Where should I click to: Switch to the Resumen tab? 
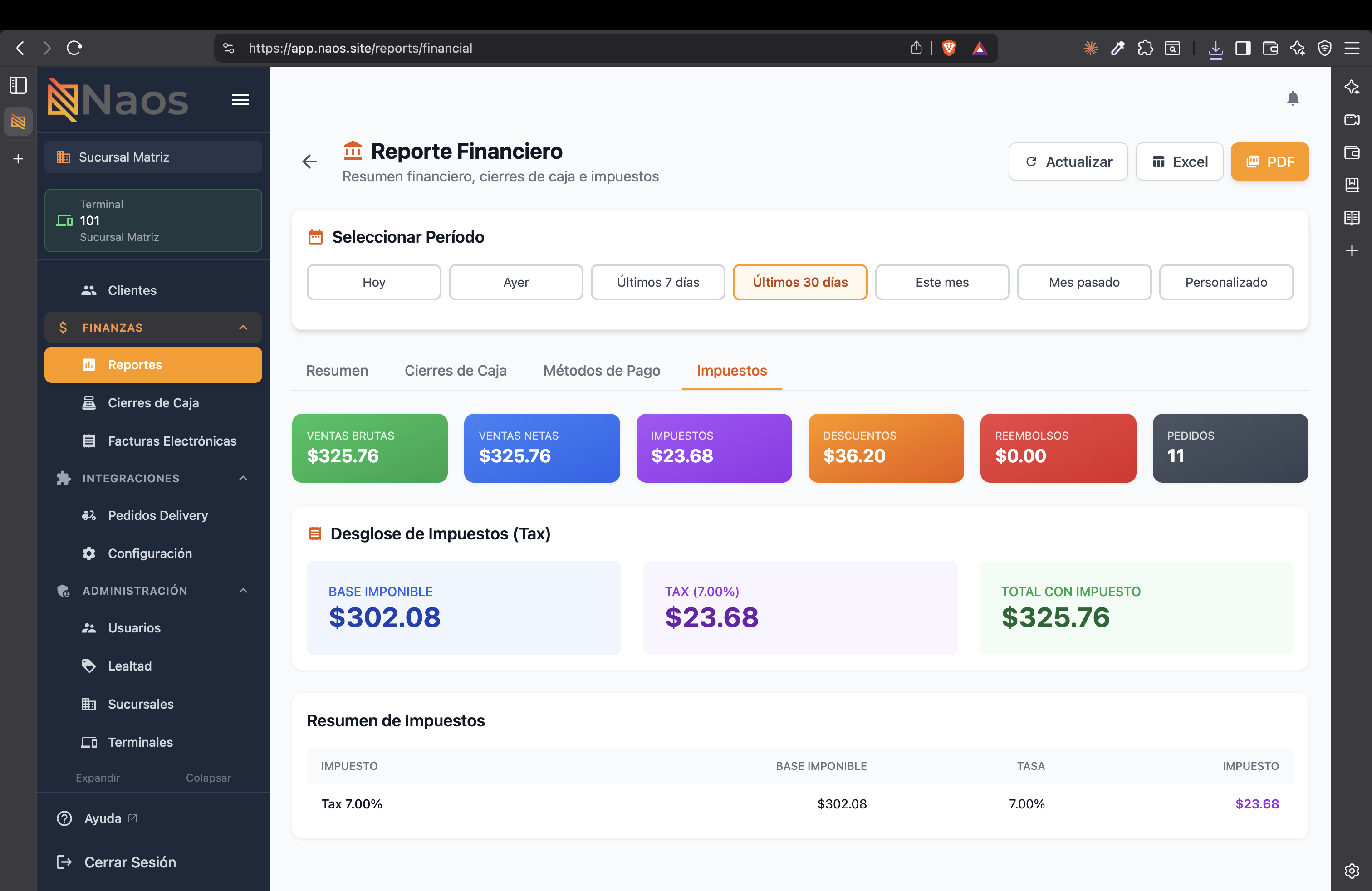(x=337, y=371)
